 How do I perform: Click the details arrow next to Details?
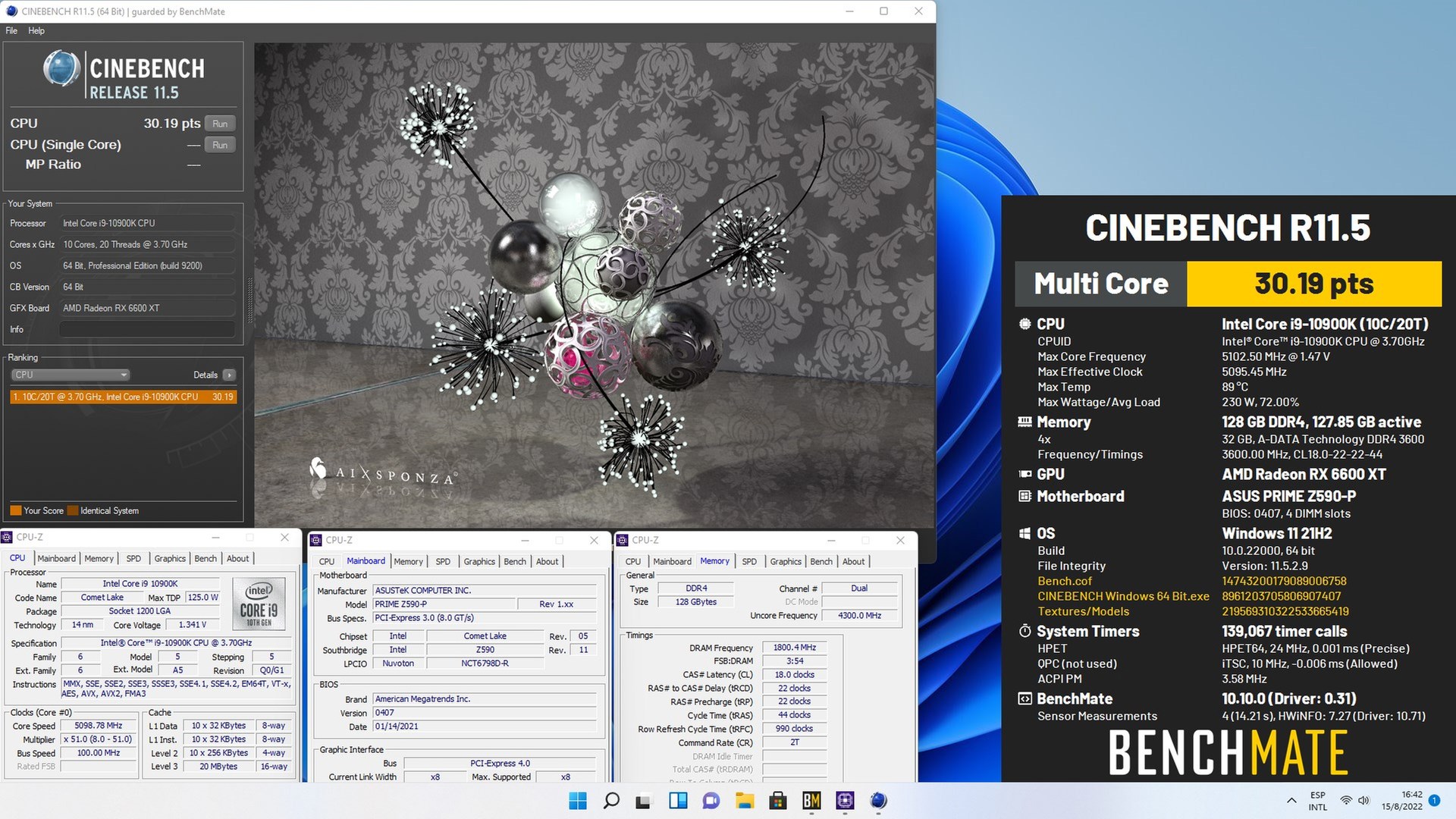pos(229,375)
